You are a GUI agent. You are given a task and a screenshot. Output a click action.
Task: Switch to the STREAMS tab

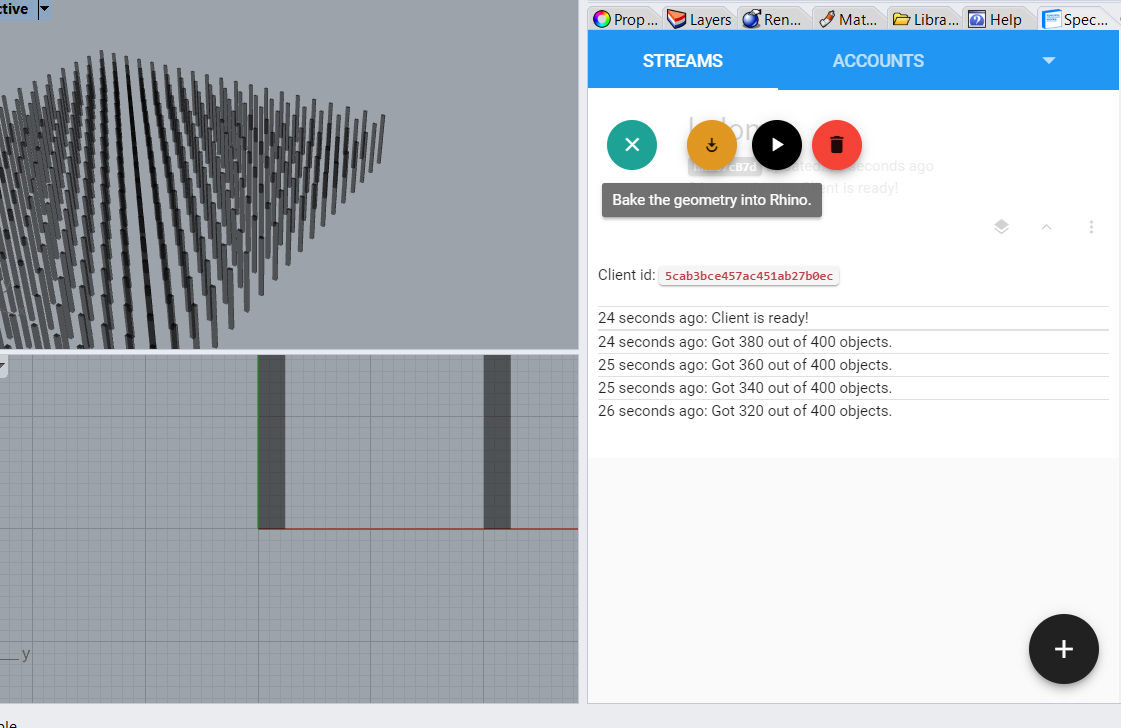pos(683,61)
